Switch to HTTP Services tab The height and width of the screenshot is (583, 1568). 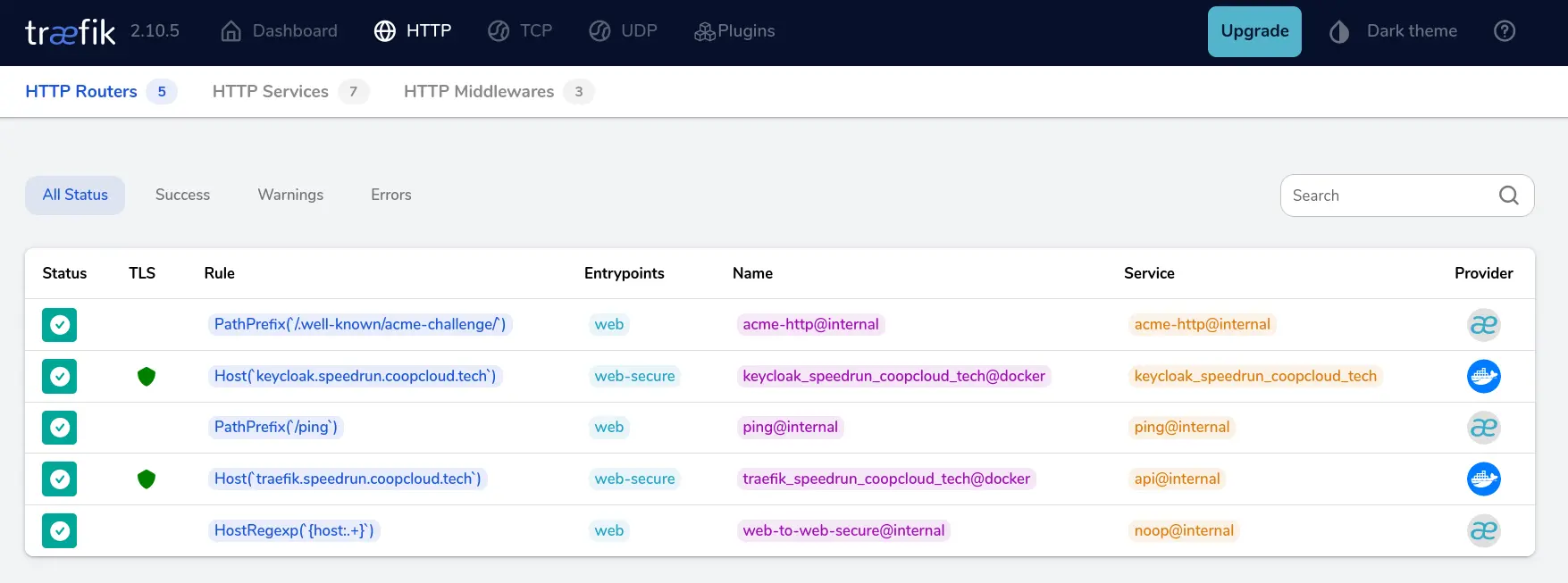290,91
